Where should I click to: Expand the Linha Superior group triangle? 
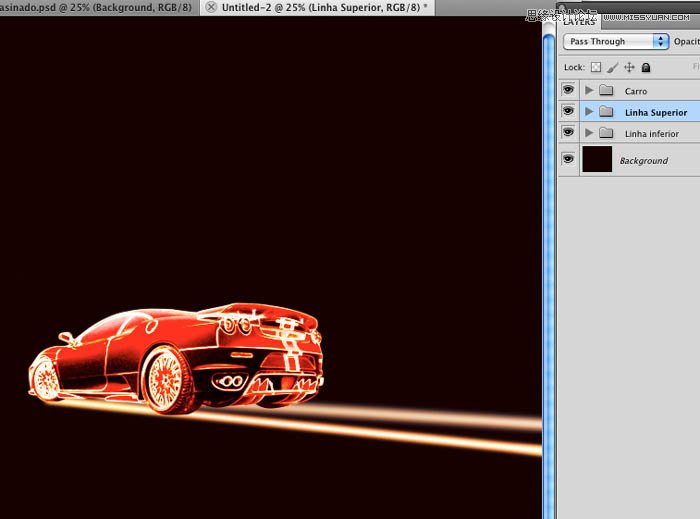589,112
